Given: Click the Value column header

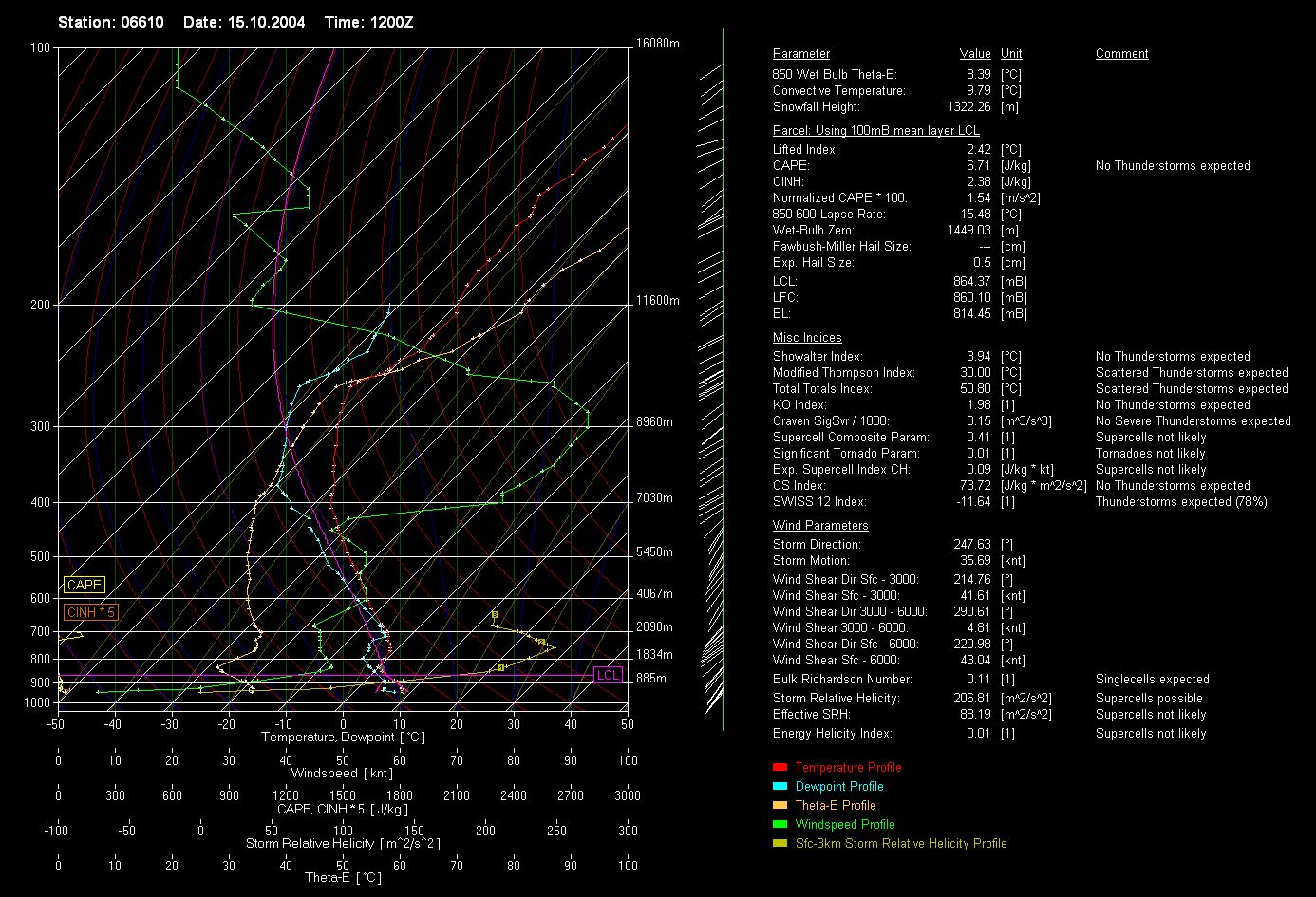Looking at the screenshot, I should (x=974, y=54).
